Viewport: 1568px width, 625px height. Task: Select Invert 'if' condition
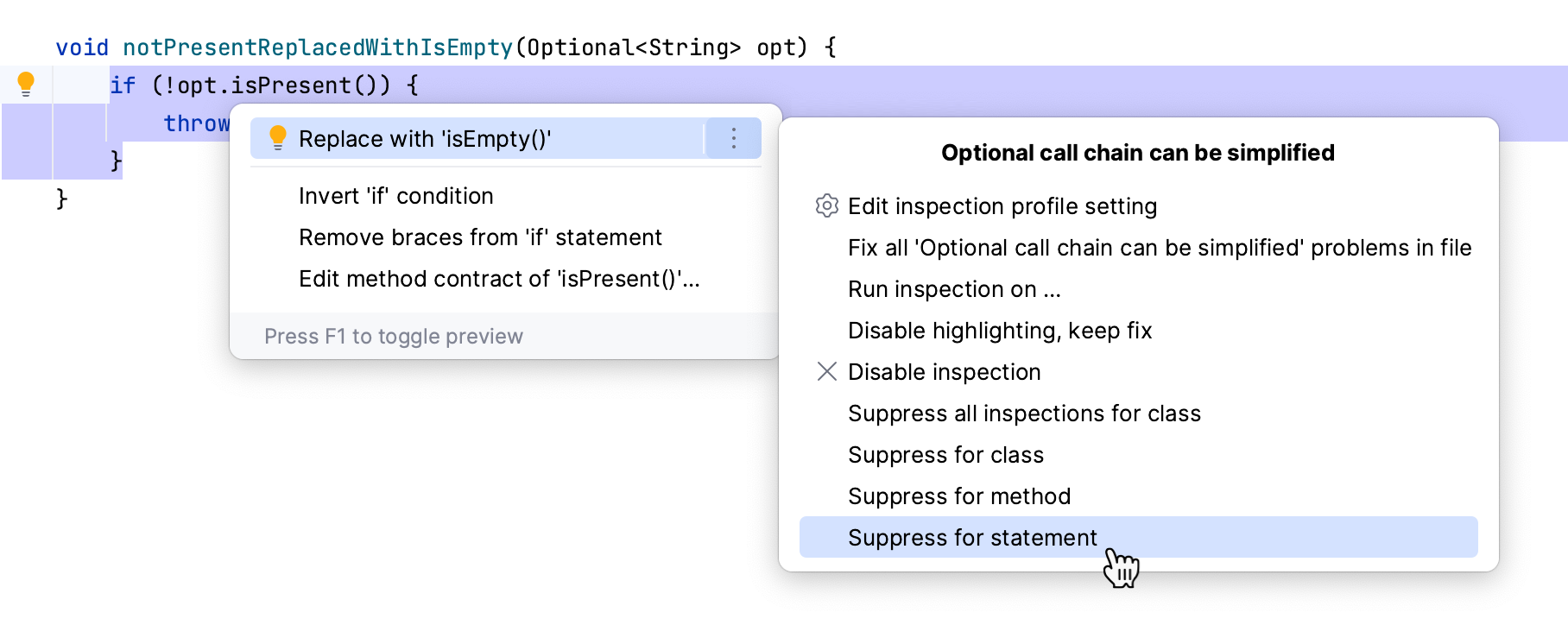[x=395, y=196]
